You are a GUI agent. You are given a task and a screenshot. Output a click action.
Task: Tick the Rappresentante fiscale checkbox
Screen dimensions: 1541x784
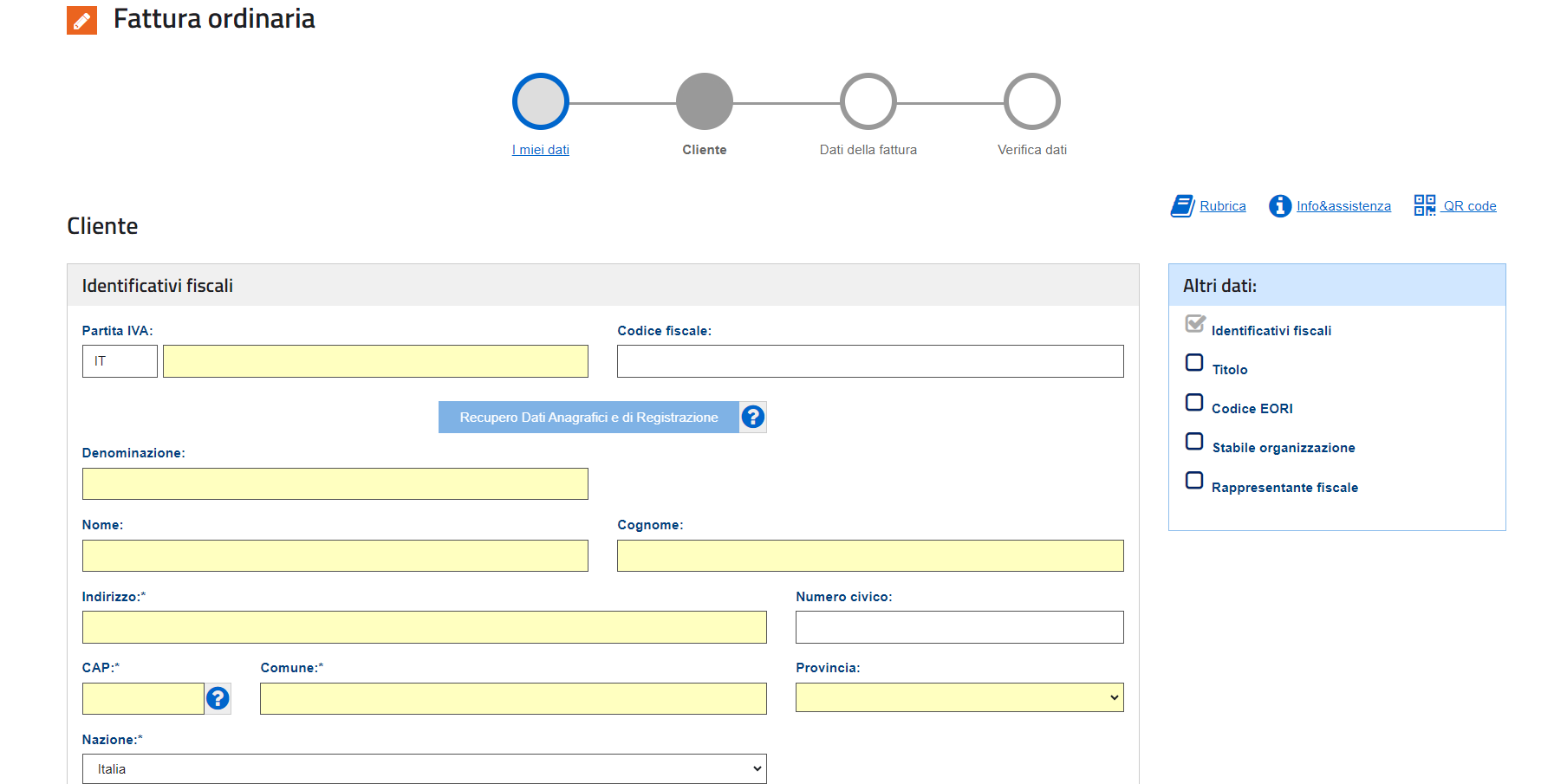coord(1193,481)
